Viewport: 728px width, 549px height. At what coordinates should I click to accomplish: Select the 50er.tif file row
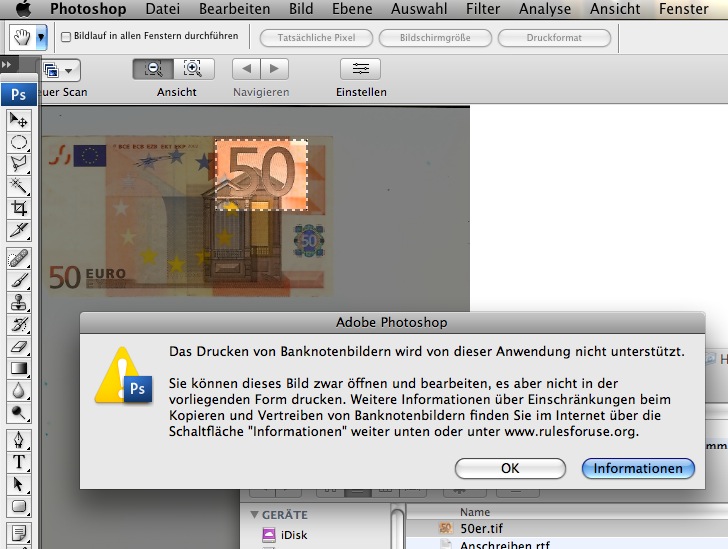(x=567, y=528)
